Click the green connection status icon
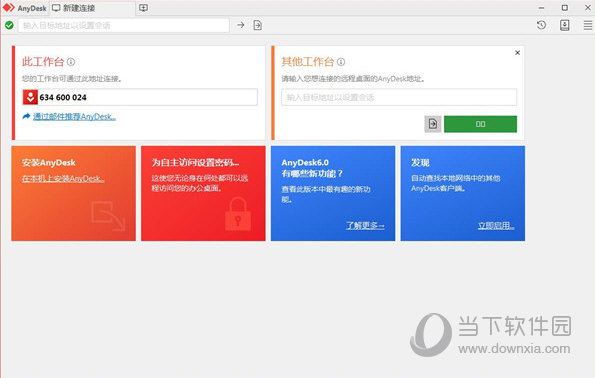 click(x=9, y=25)
